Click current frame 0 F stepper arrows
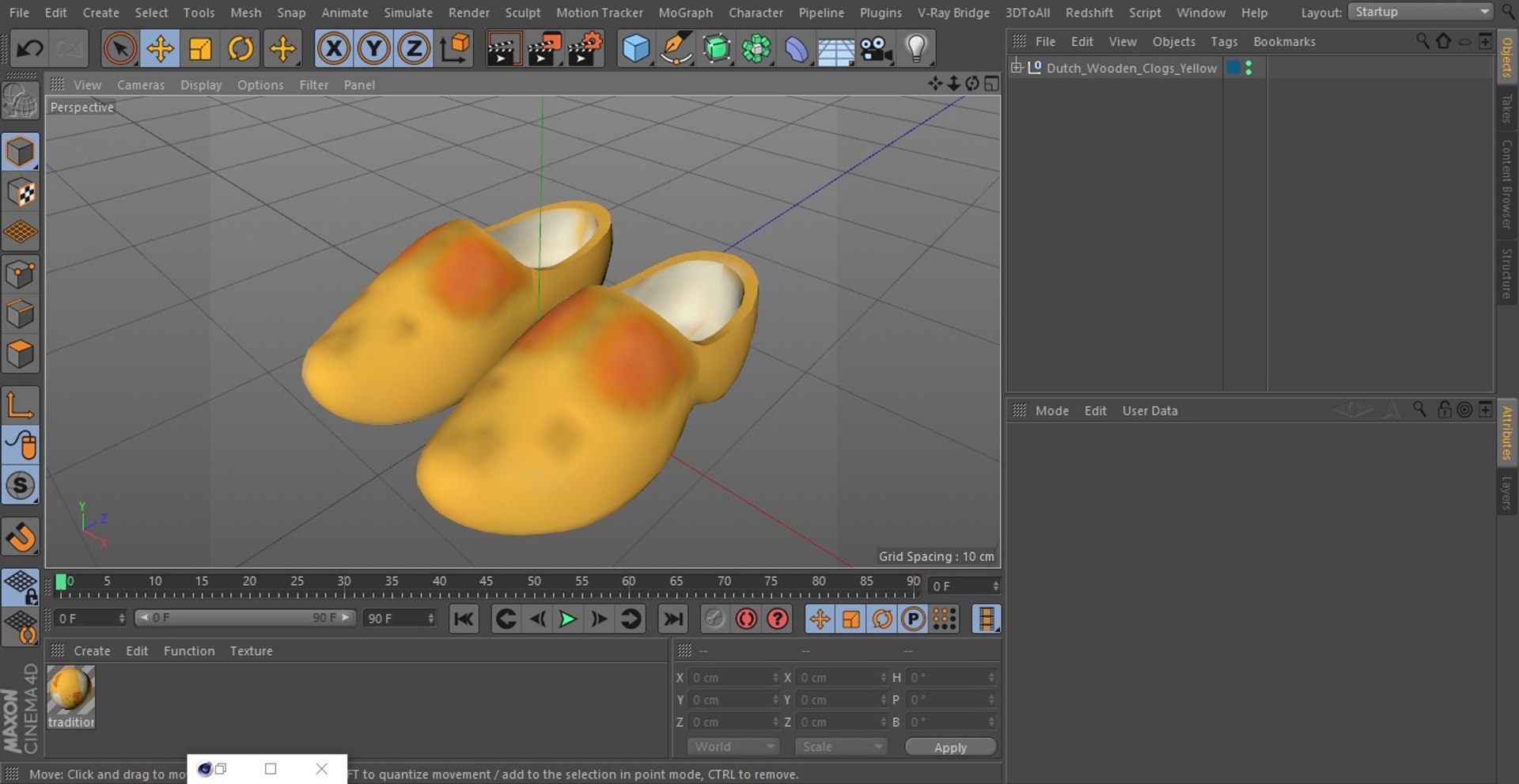The height and width of the screenshot is (784, 1519). [995, 586]
